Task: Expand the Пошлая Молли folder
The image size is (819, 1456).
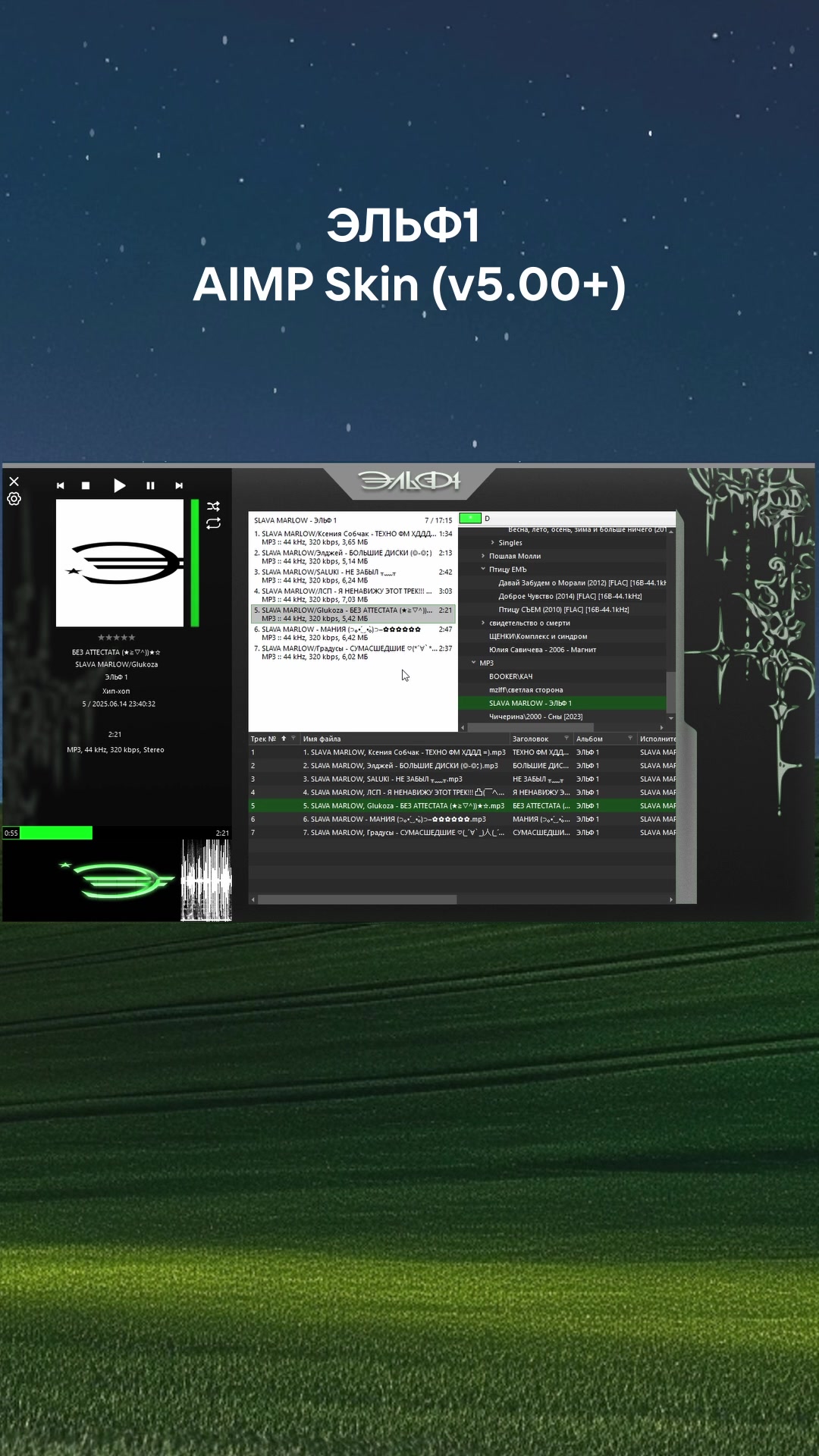Action: pos(483,556)
